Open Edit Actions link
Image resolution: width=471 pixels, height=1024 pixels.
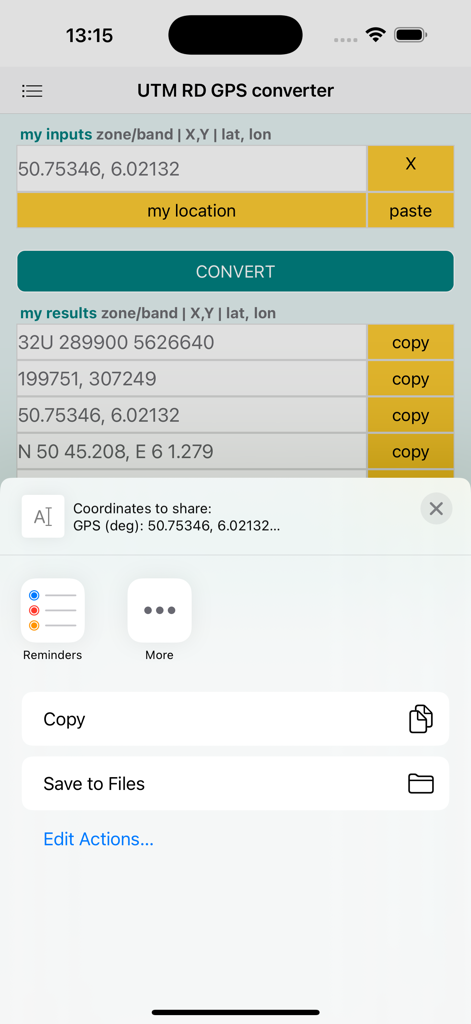(99, 839)
